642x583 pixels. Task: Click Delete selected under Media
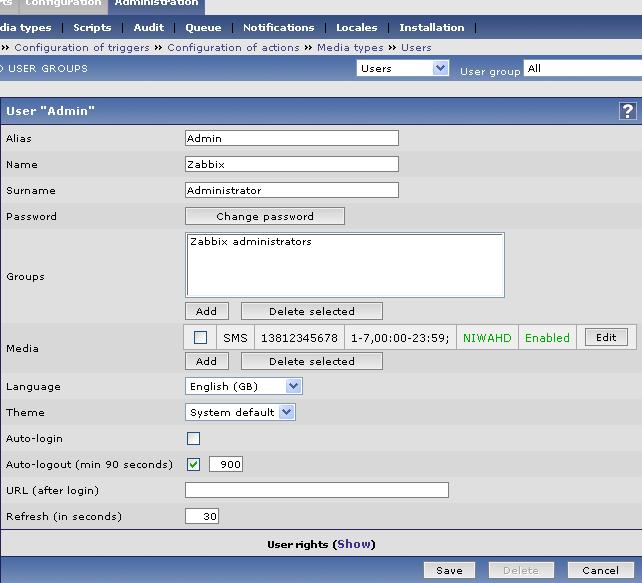tap(312, 361)
